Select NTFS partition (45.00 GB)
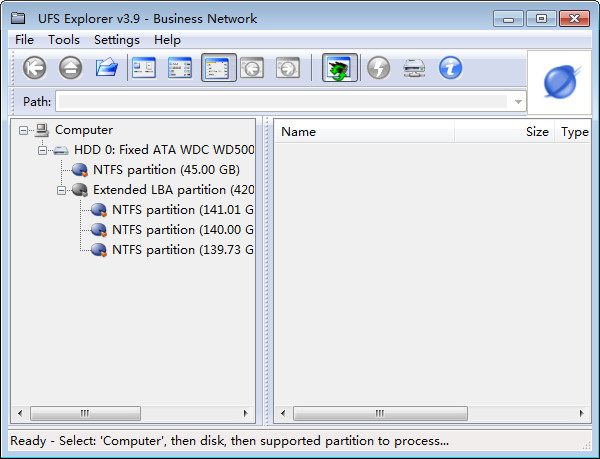Screen dimensions: 600x459 [166, 170]
